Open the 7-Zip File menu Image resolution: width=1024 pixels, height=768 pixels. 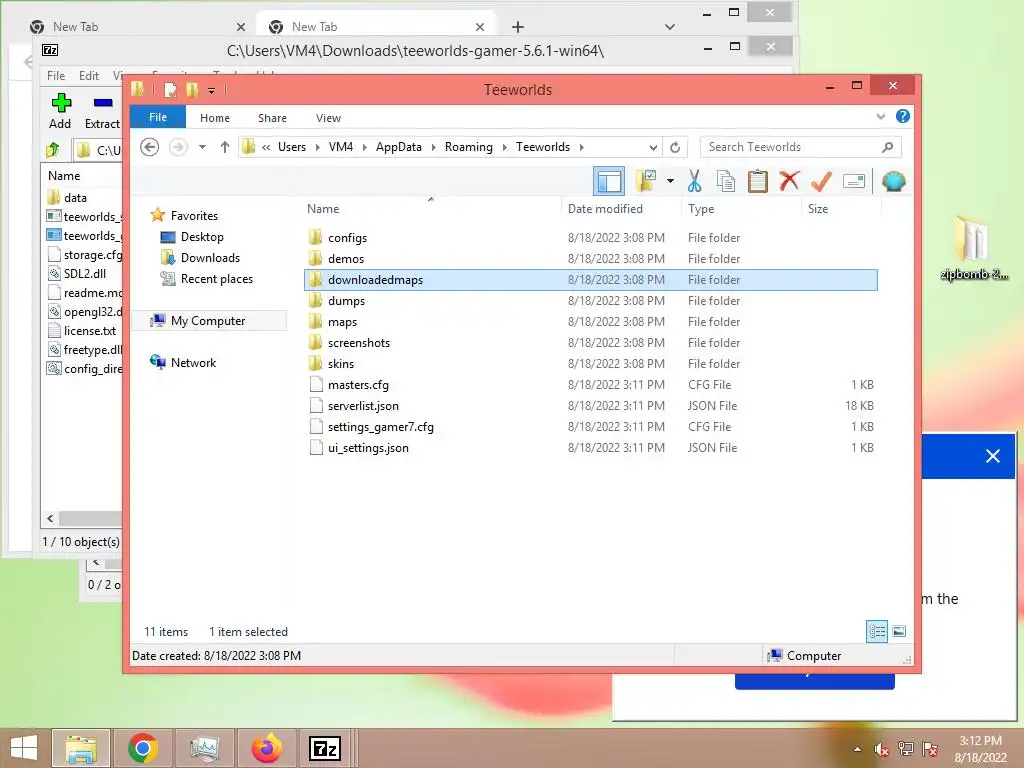tap(56, 76)
